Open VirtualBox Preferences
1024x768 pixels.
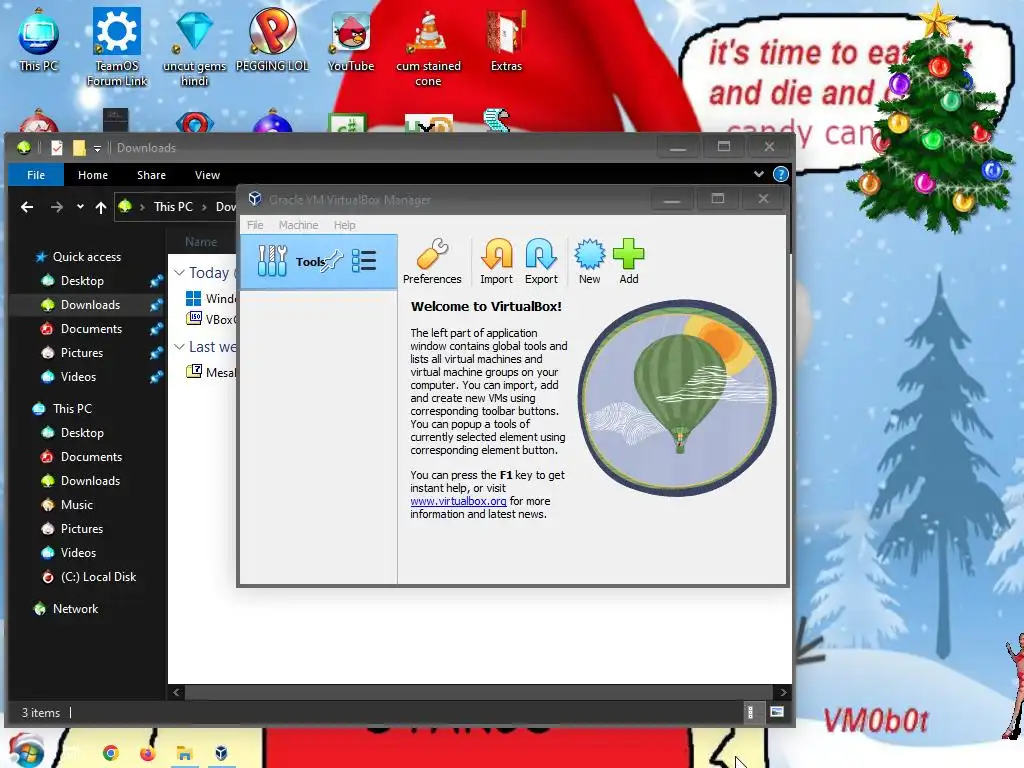(x=432, y=261)
